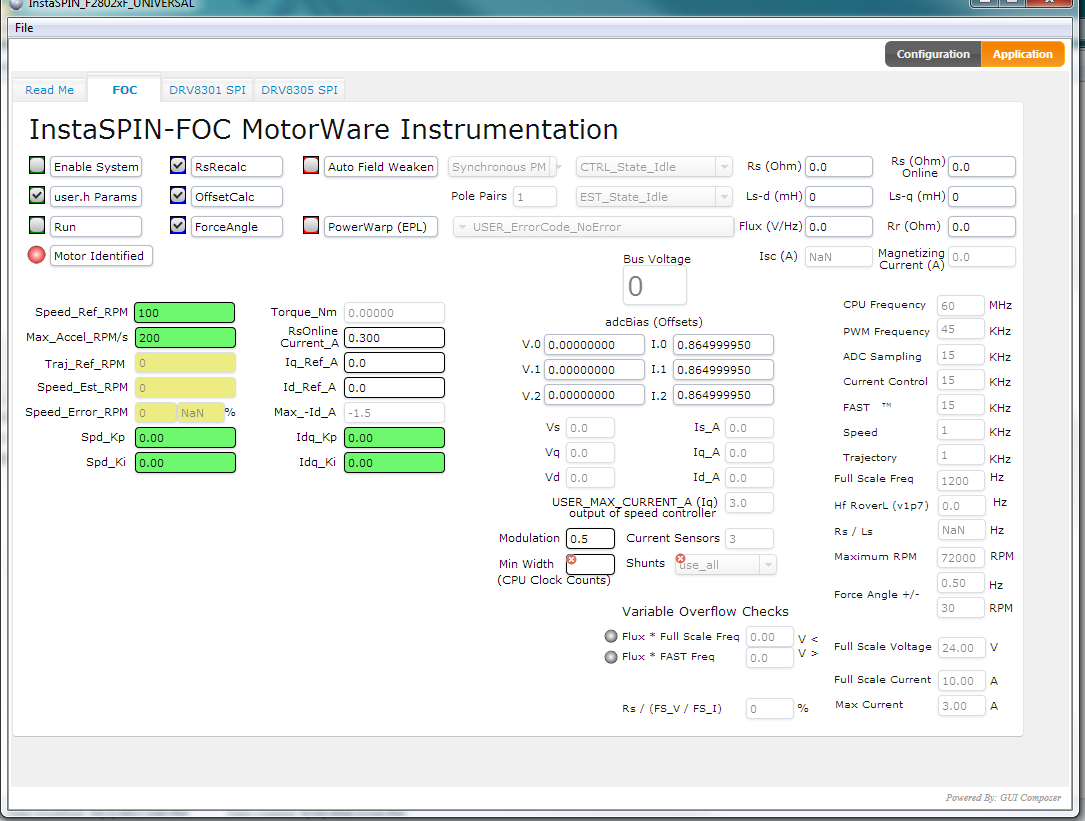Click the Shunts error icon
The image size is (1085, 821).
(x=680, y=559)
